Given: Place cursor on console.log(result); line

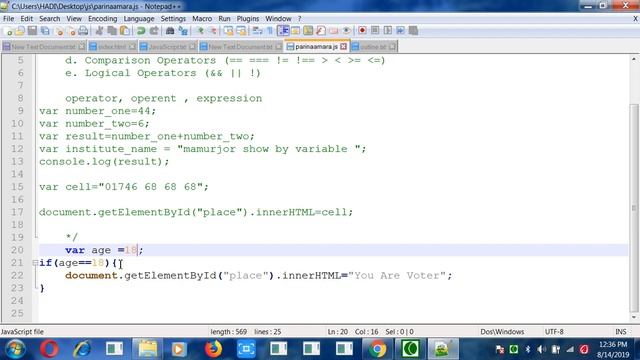Looking at the screenshot, I should click(104, 162).
